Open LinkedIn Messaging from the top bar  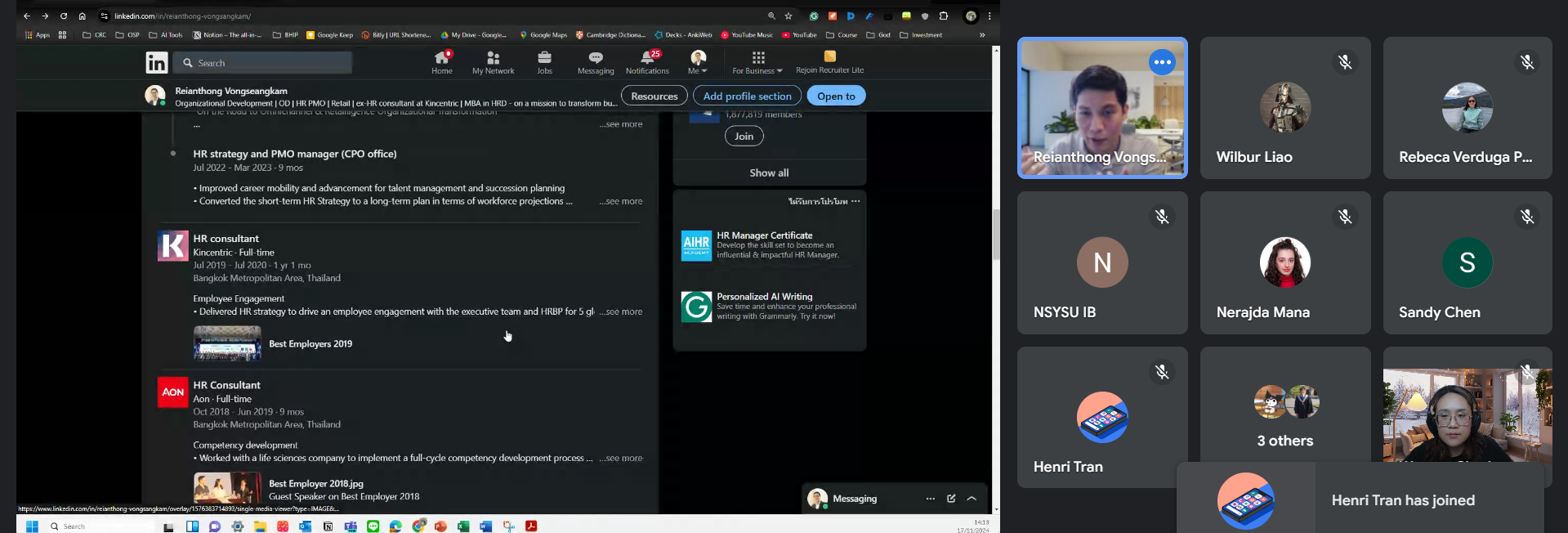tap(596, 62)
